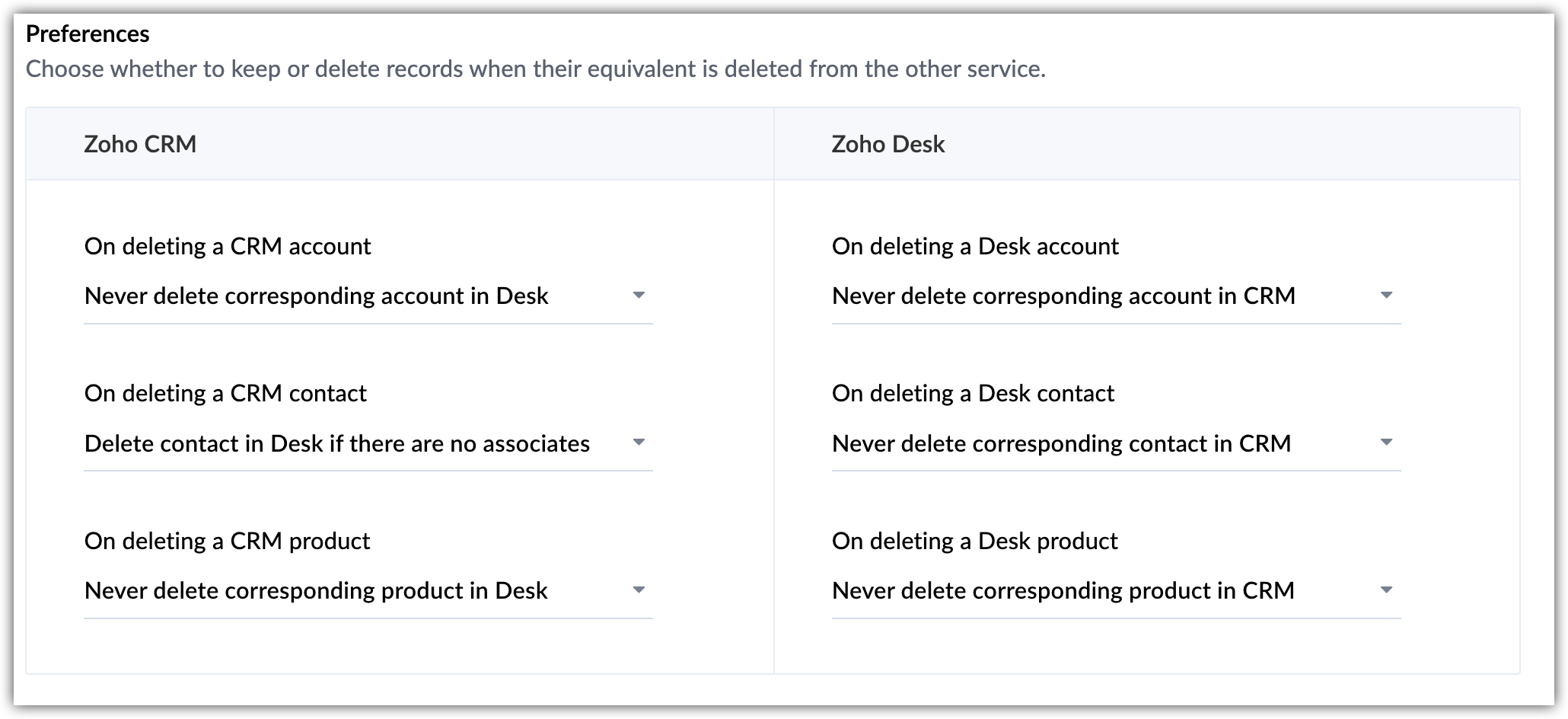Click the 'On deleting a Desk product' label

(x=975, y=542)
